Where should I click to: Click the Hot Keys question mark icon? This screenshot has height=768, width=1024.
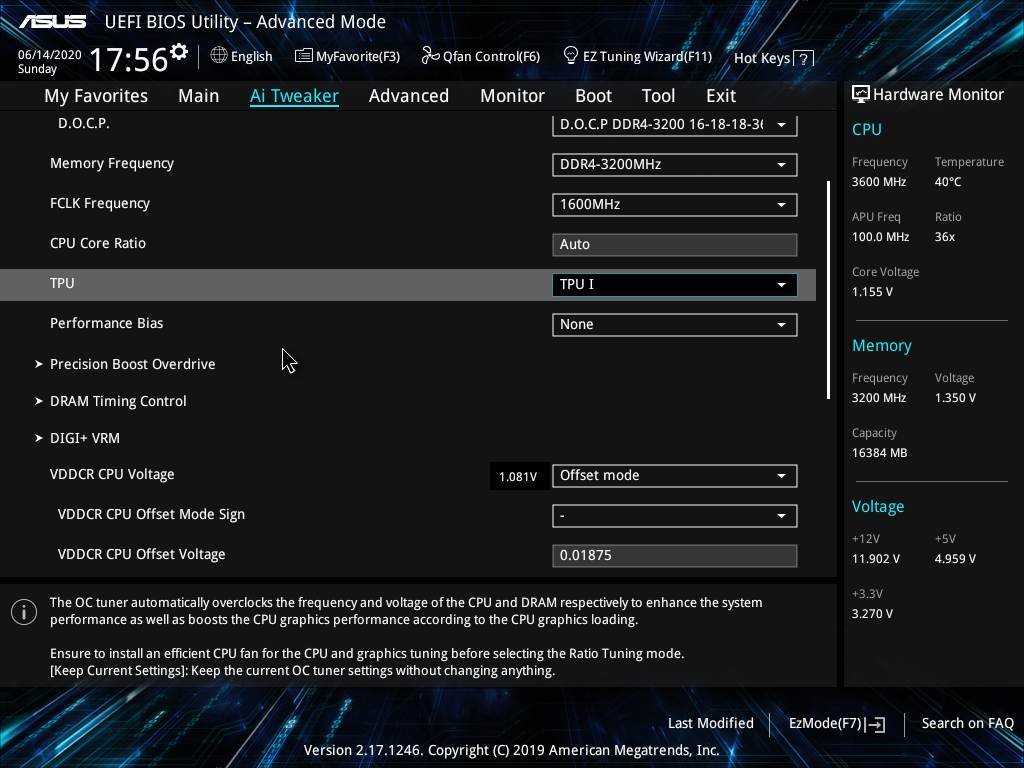(804, 59)
